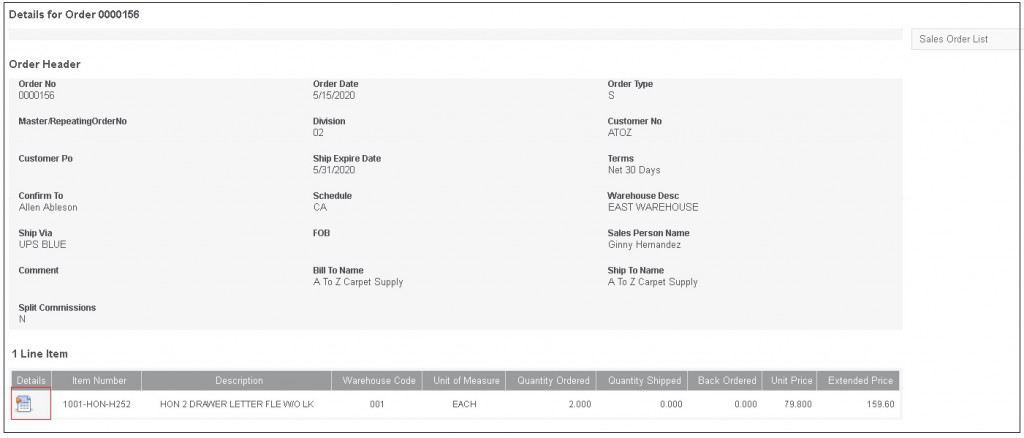
Task: Open the Sales Order List link
Action: [952, 39]
